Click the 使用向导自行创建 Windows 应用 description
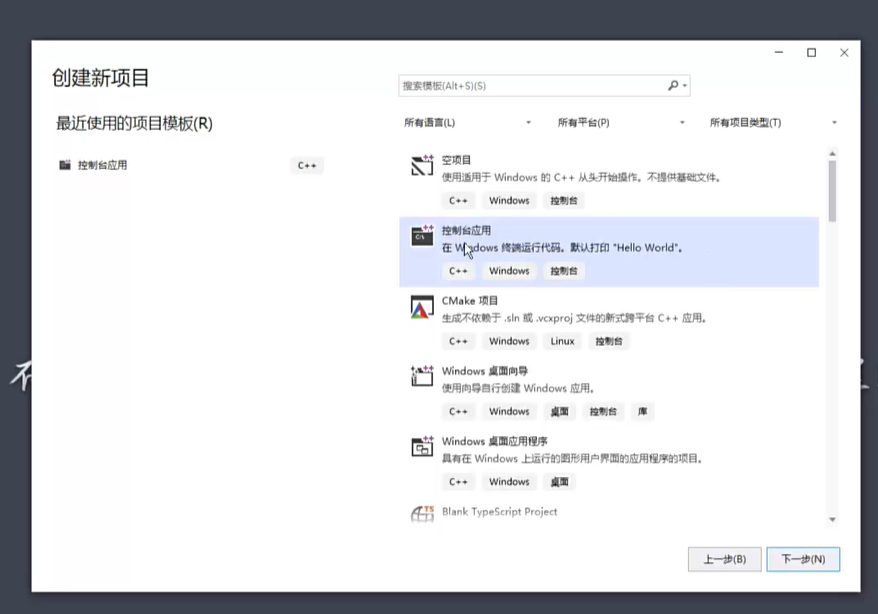Viewport: 878px width, 614px height. pyautogui.click(x=519, y=388)
